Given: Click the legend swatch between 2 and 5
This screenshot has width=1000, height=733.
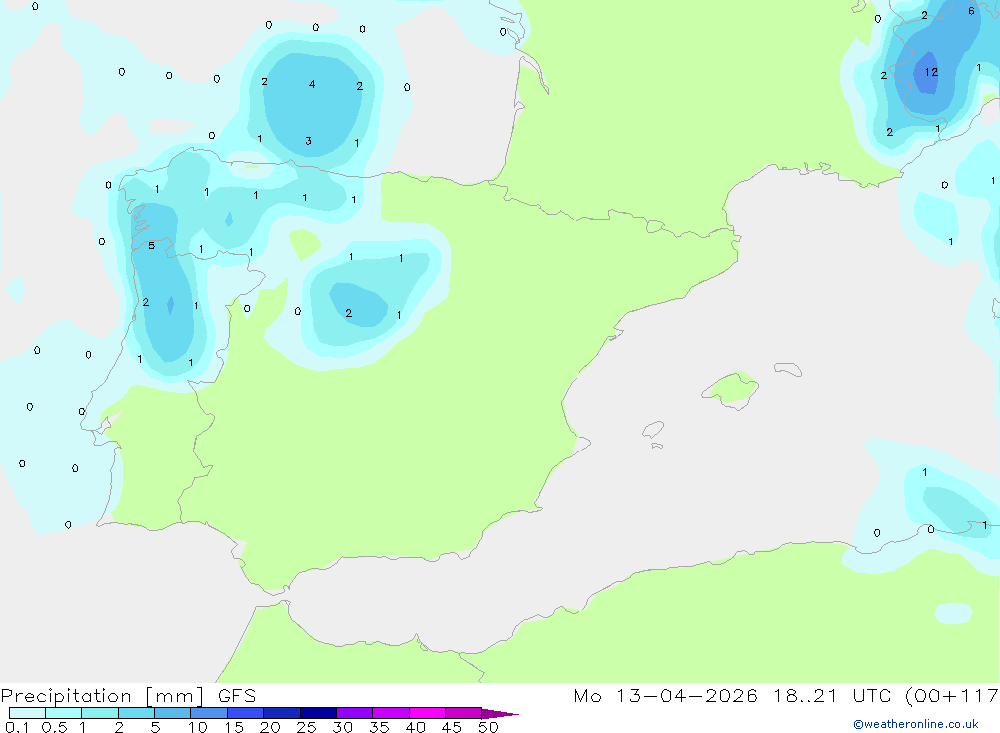Looking at the screenshot, I should point(136,713).
